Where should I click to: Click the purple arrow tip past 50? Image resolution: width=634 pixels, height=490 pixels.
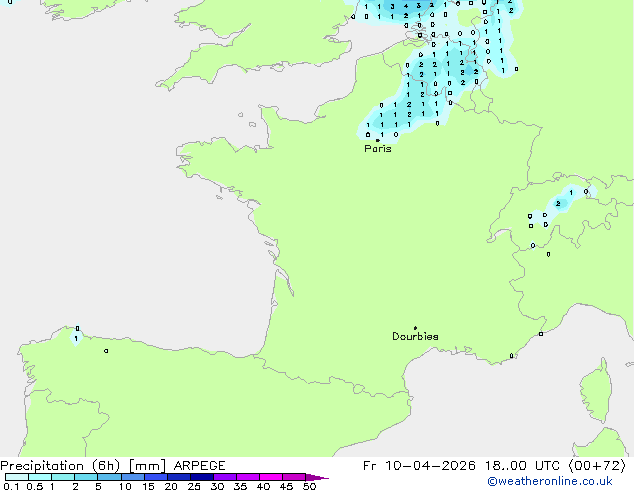click(x=317, y=477)
